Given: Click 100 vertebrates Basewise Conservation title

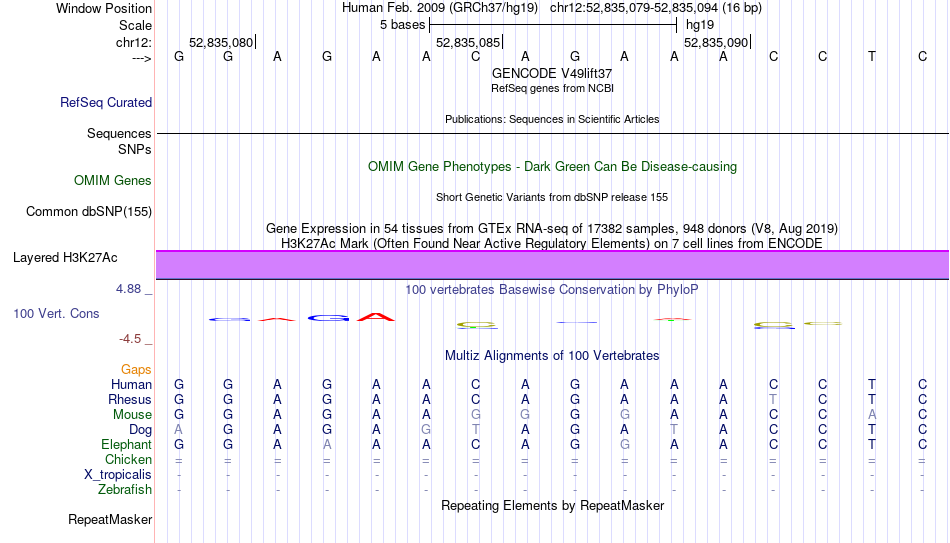Looking at the screenshot, I should click(x=552, y=290).
